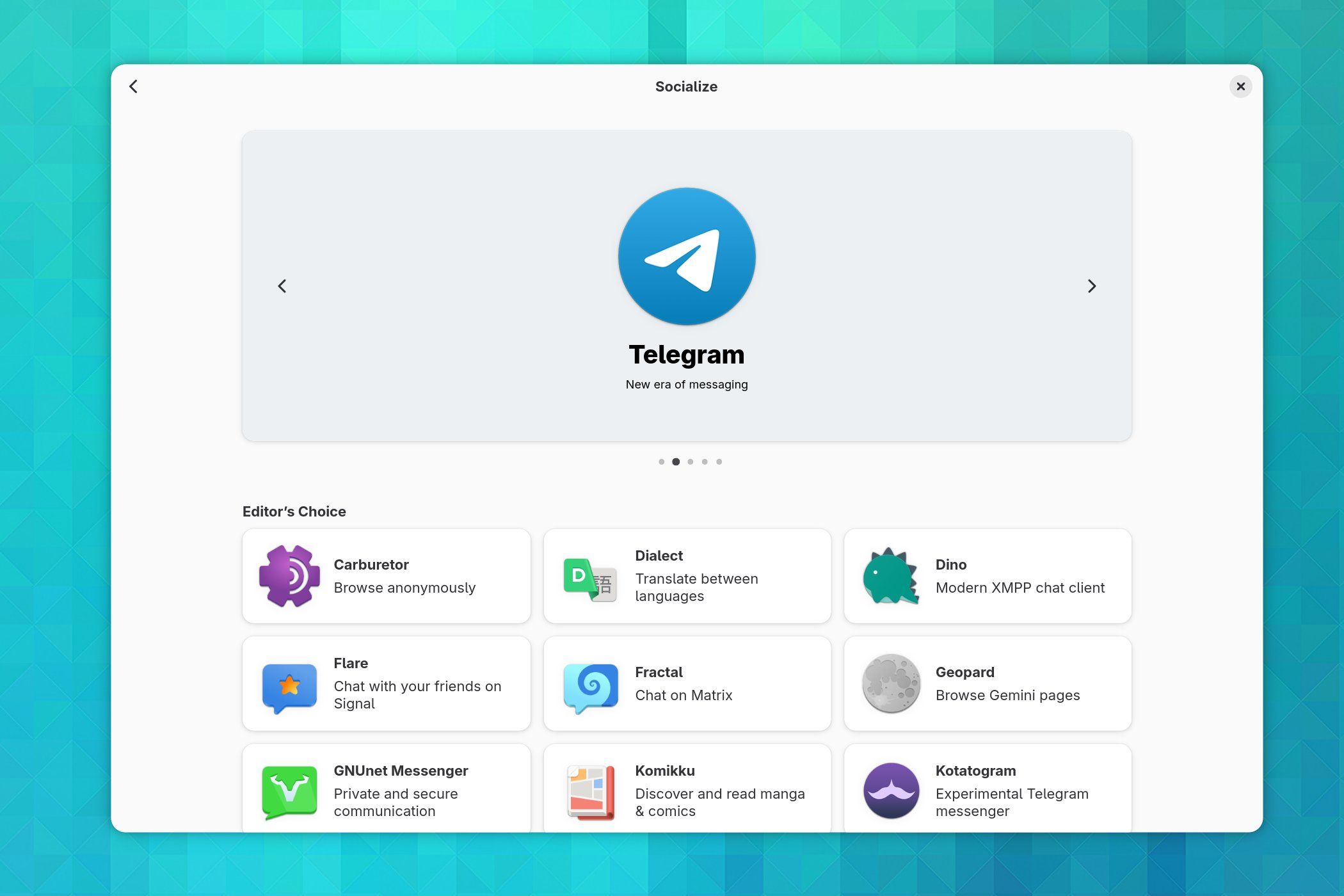Viewport: 1344px width, 896px height.
Task: Show previous featured app in carousel
Action: (x=282, y=286)
